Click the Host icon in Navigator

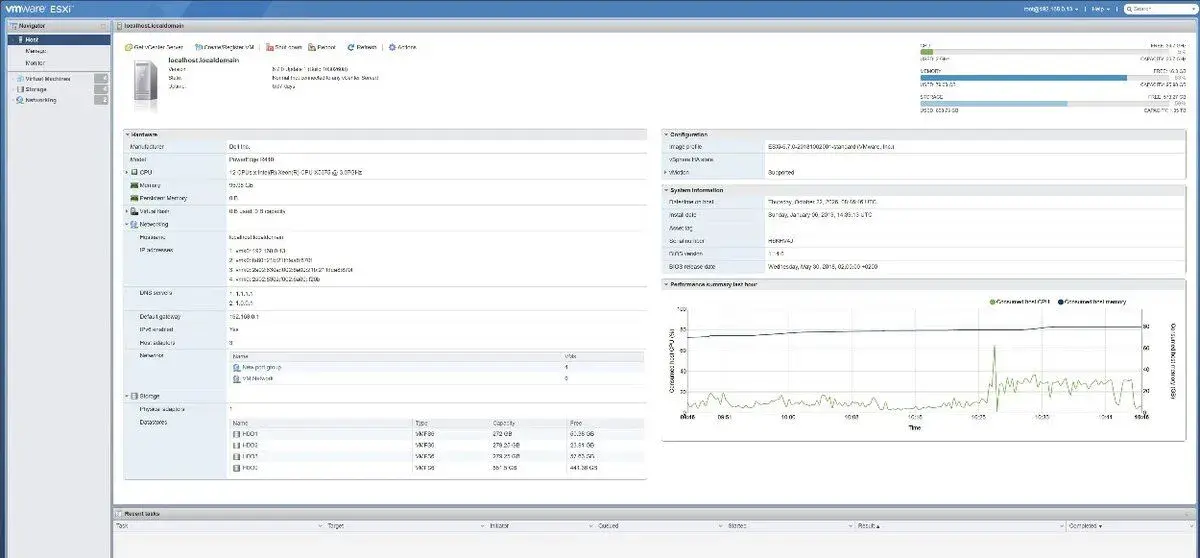[19, 39]
